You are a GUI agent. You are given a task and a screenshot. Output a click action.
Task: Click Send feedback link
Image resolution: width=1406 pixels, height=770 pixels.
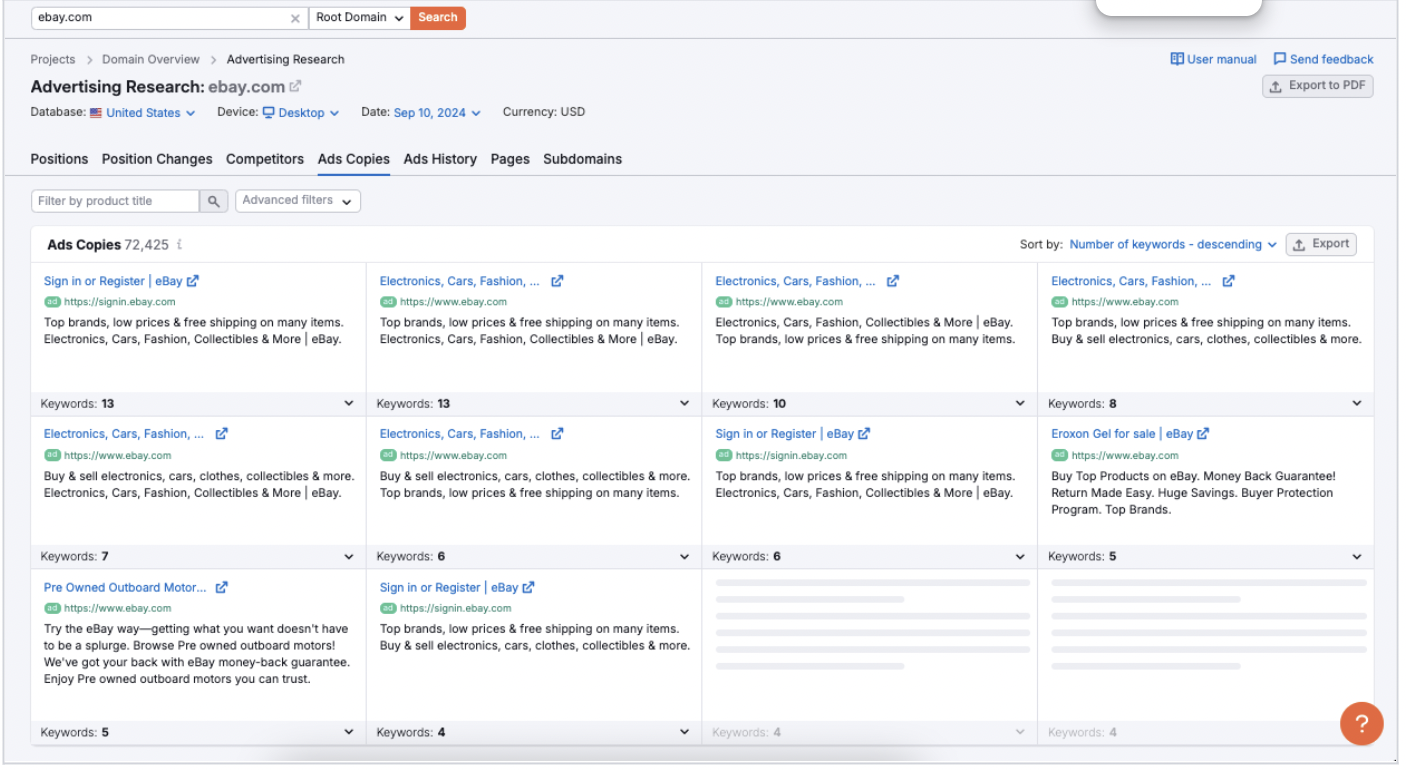(1323, 59)
